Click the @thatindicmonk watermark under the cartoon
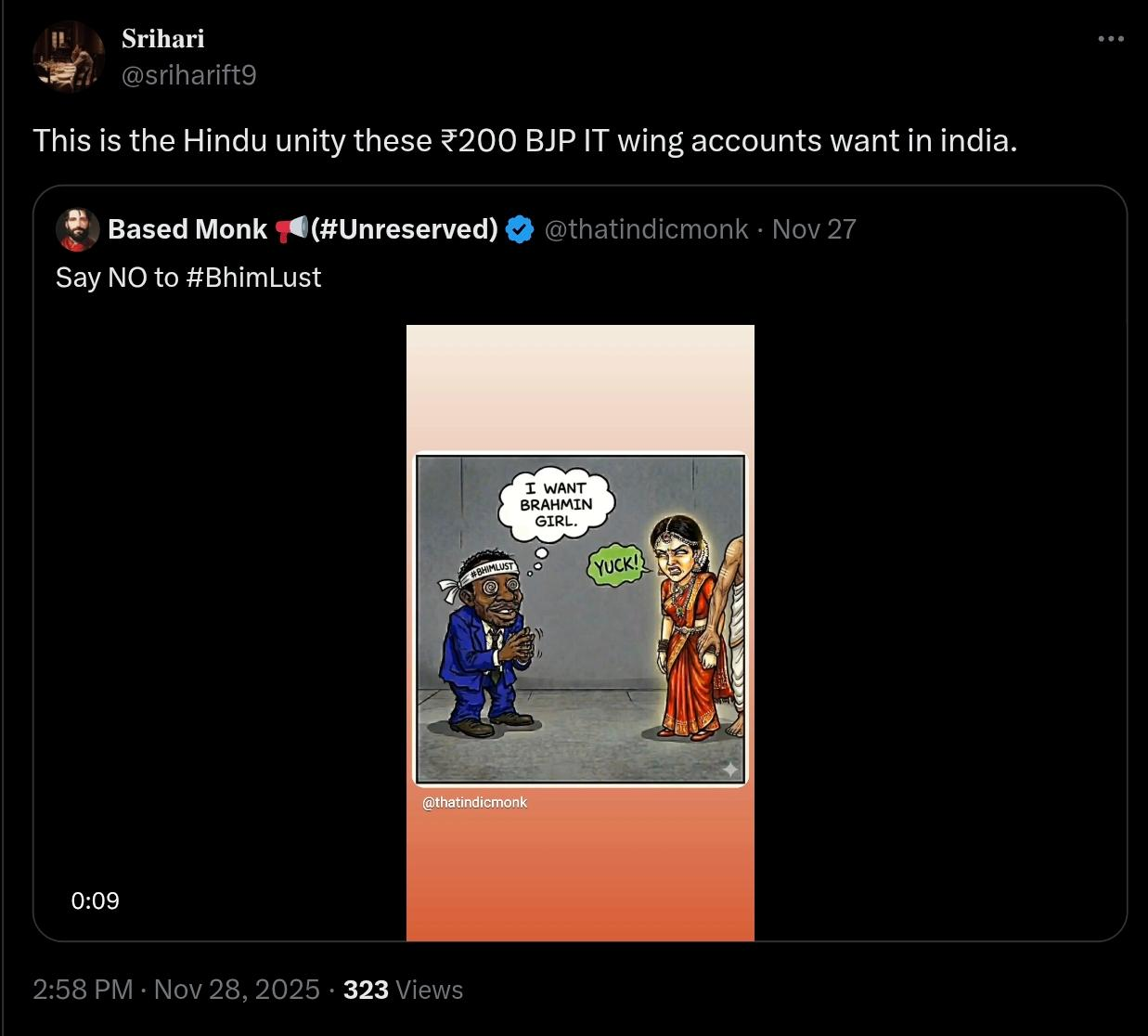The height and width of the screenshot is (1036, 1148). tap(474, 802)
